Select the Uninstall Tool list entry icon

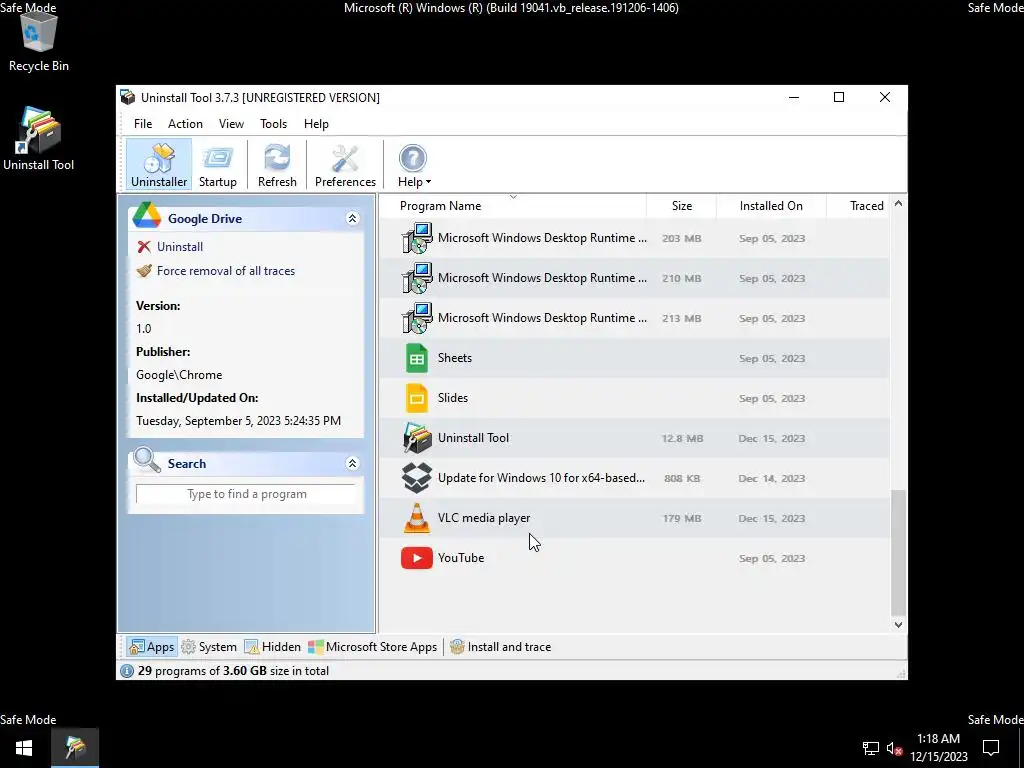click(417, 438)
